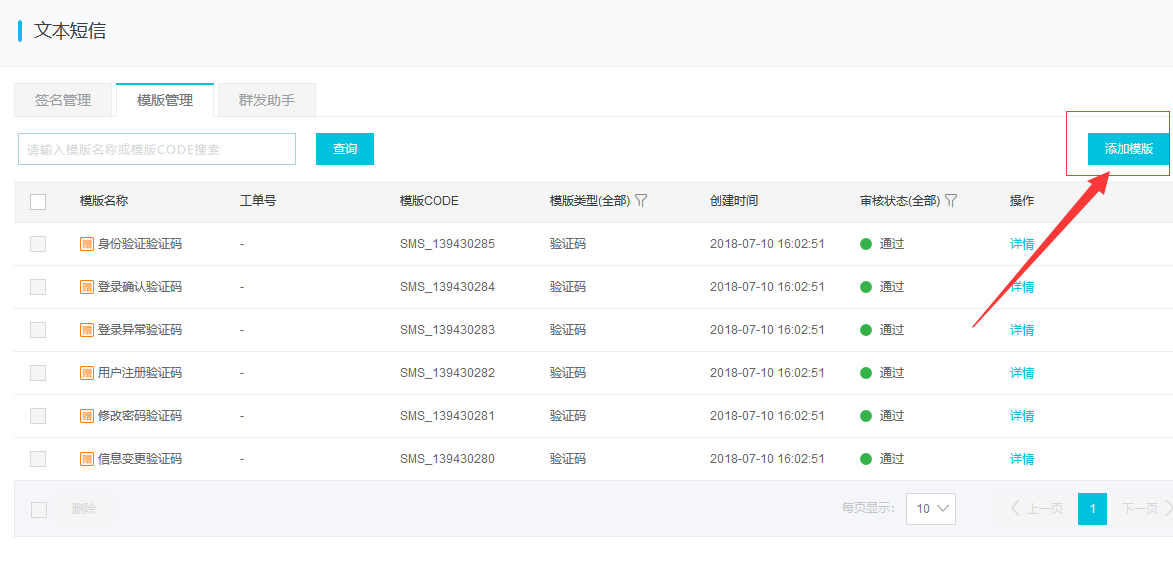Focus the template name search field
Screen dimensions: 1173x566
tap(157, 149)
